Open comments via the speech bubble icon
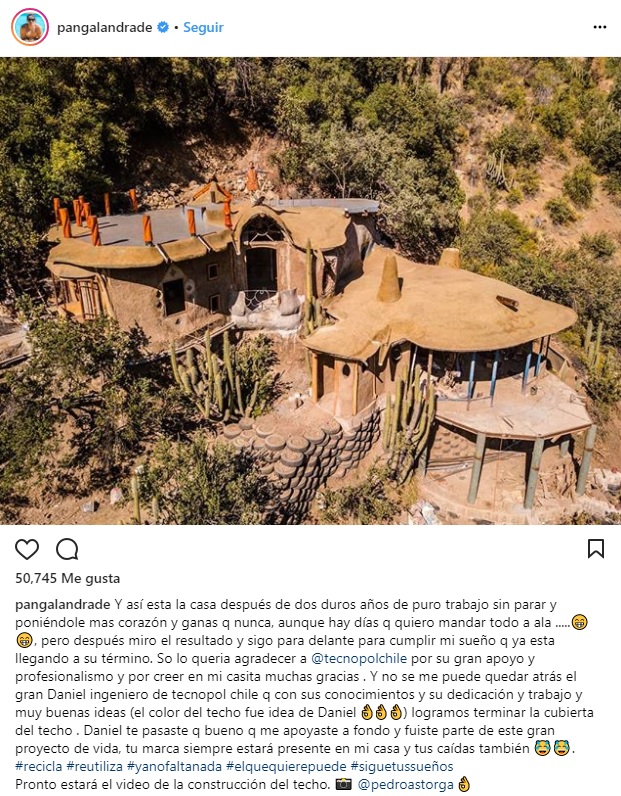The width and height of the screenshot is (621, 796). [x=67, y=549]
